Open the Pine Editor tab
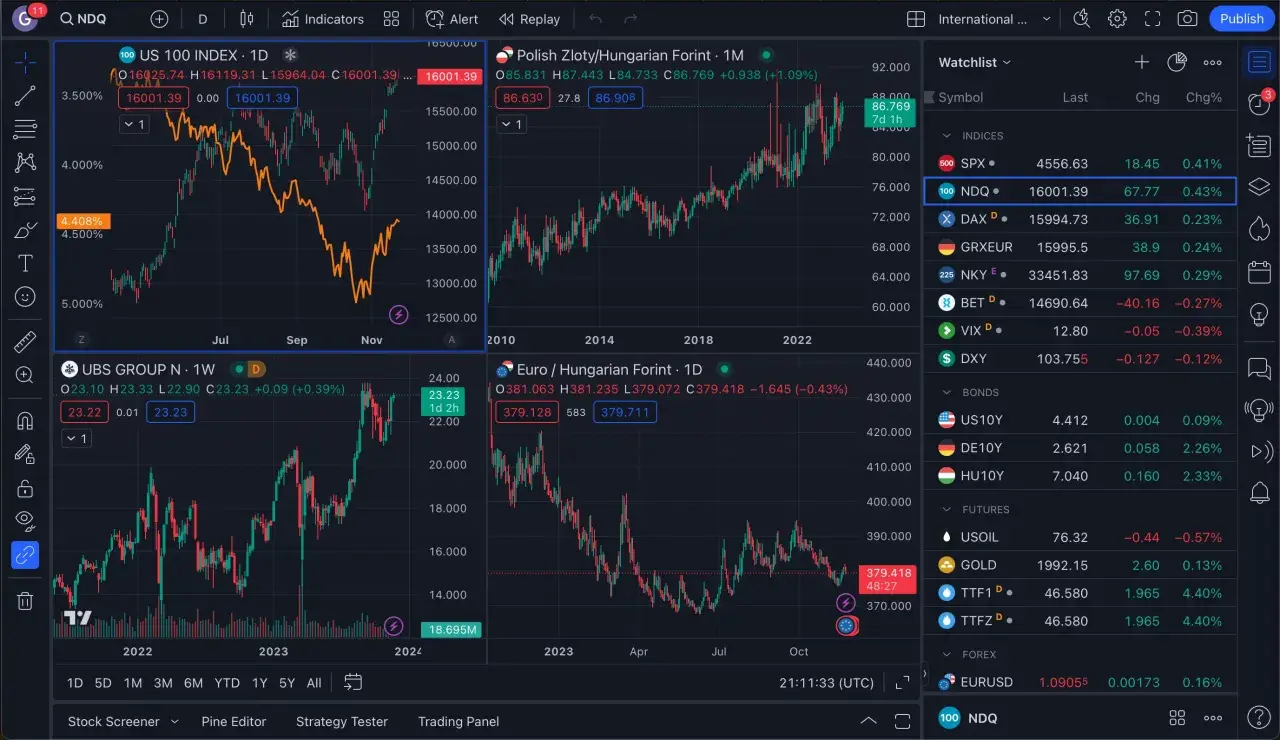This screenshot has width=1280, height=740. 234,721
